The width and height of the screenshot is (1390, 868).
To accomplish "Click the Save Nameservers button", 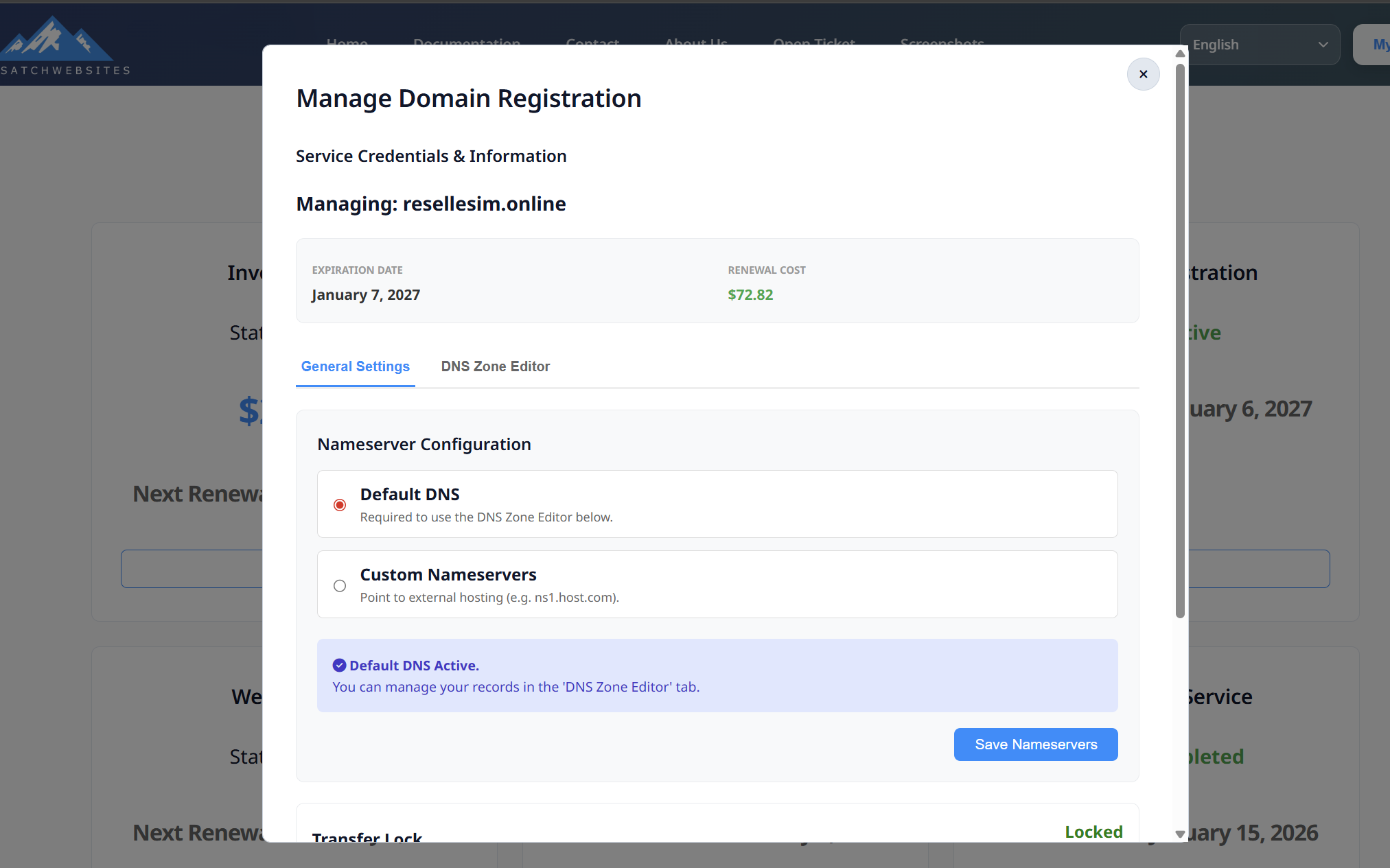I will point(1035,744).
